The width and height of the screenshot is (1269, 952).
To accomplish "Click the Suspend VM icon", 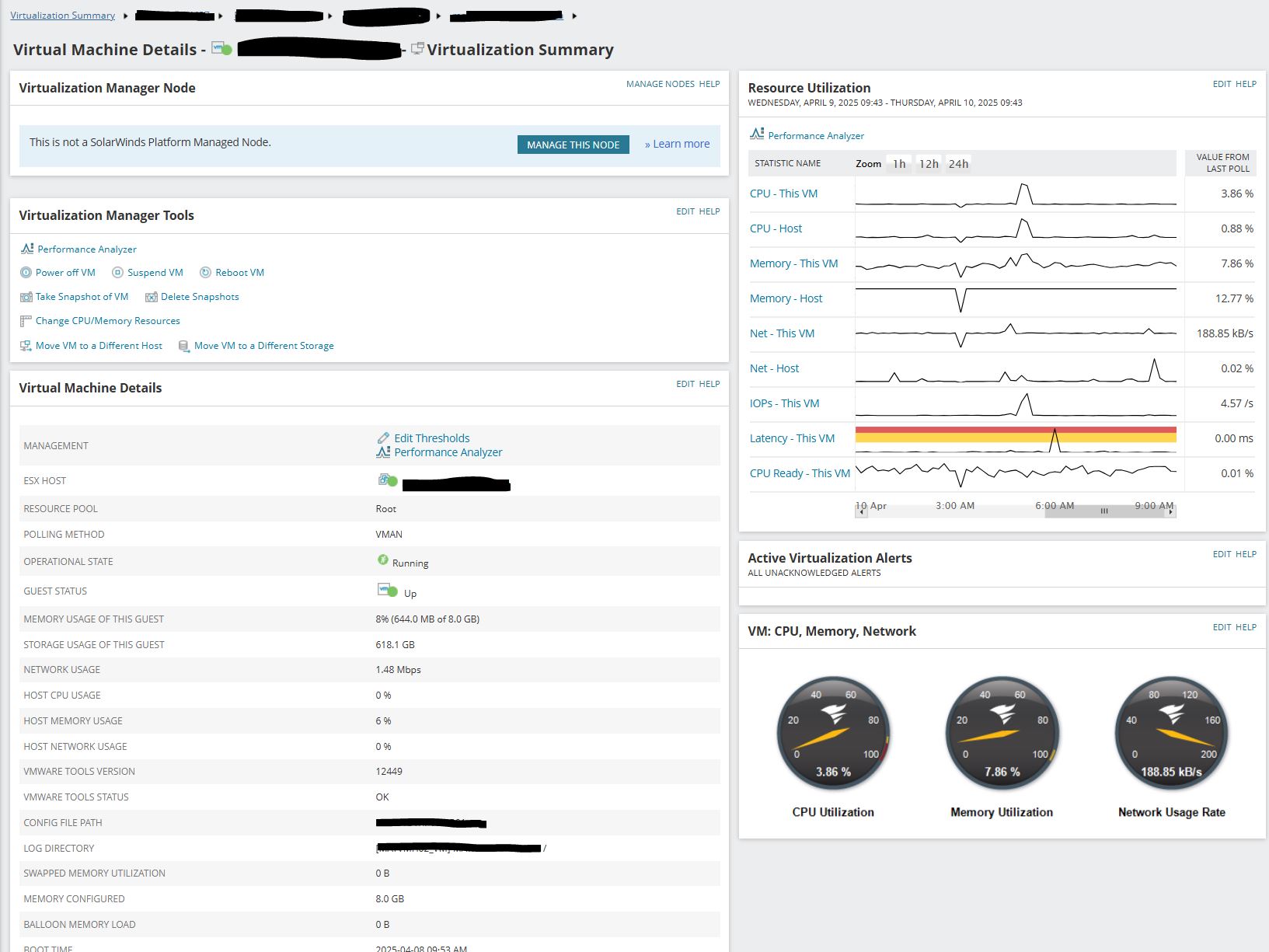I will tap(117, 273).
